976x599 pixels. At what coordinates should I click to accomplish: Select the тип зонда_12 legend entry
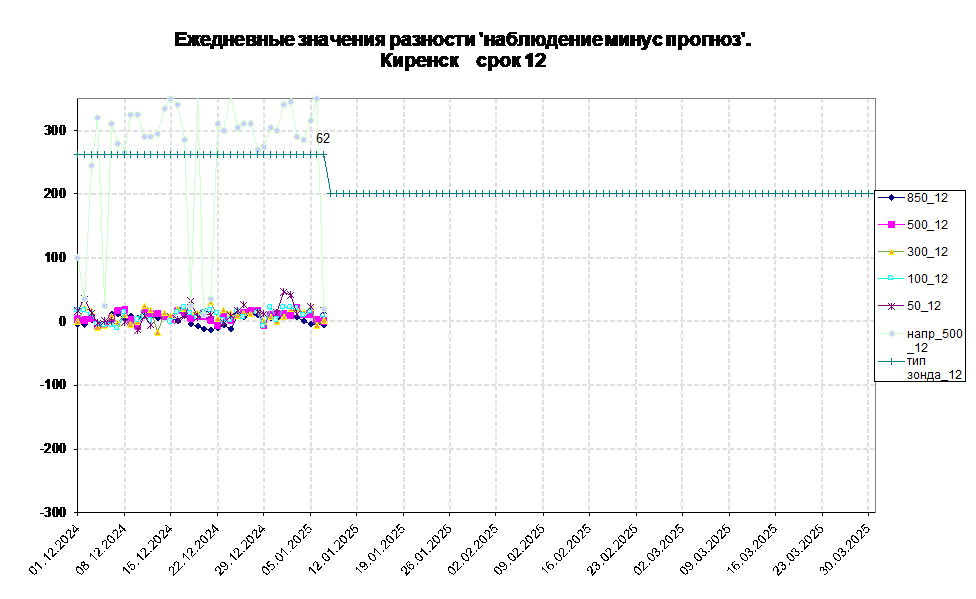[x=920, y=367]
